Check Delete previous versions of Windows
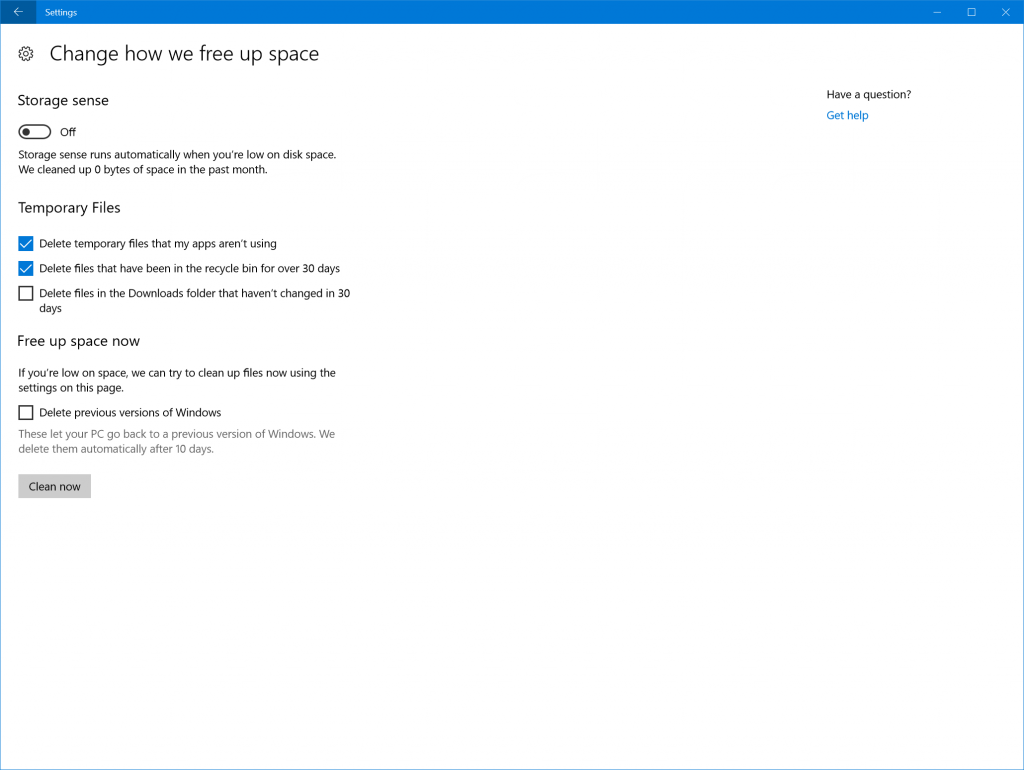This screenshot has width=1024, height=770. [26, 412]
